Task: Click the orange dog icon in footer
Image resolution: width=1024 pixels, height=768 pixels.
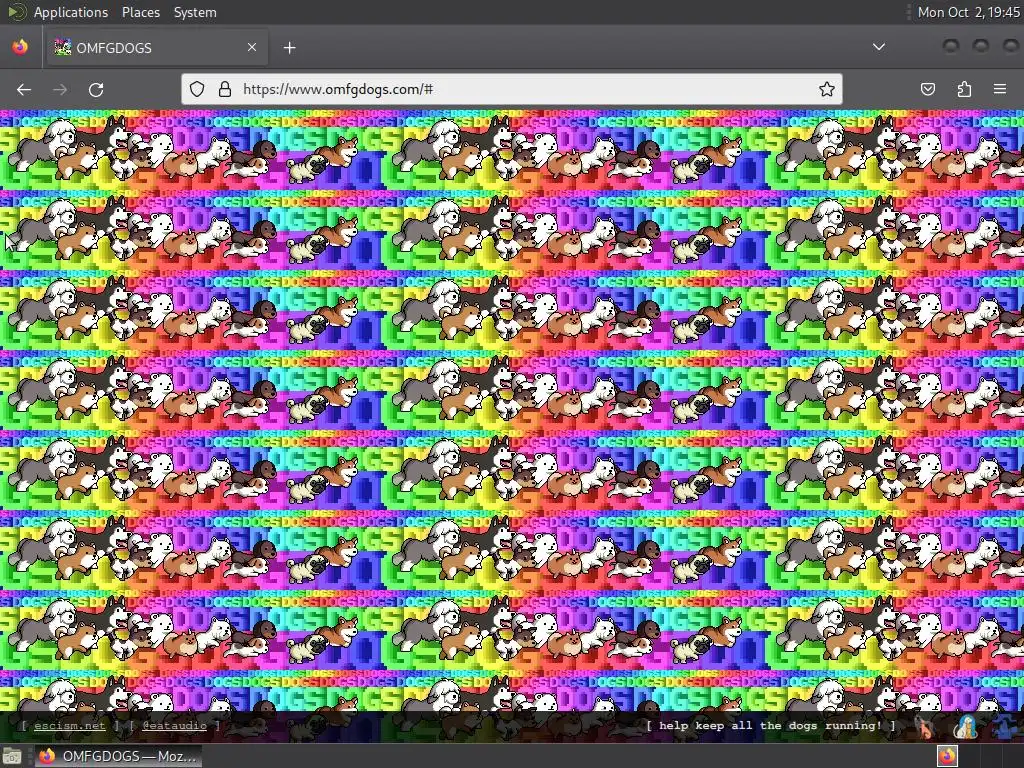Action: click(924, 726)
